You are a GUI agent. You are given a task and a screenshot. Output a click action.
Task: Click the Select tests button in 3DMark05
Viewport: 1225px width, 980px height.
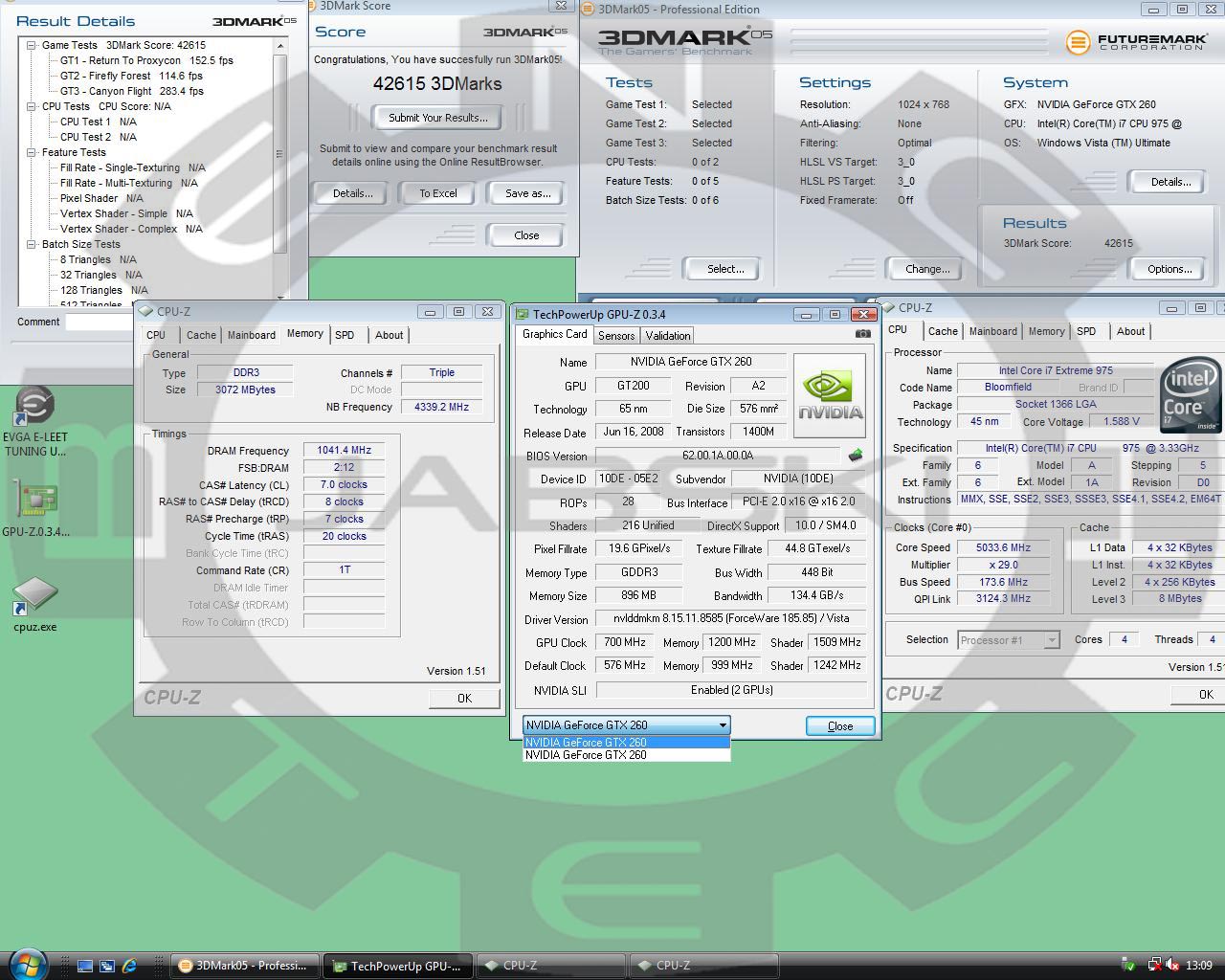click(725, 269)
